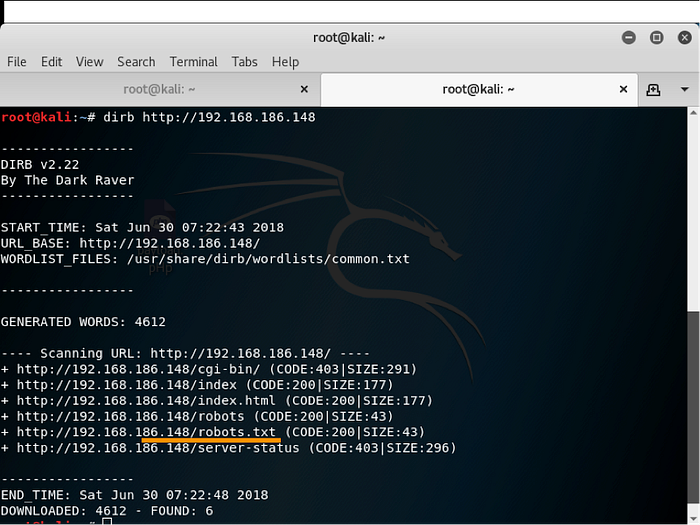Open the Help menu
700x525 pixels.
[x=285, y=62]
